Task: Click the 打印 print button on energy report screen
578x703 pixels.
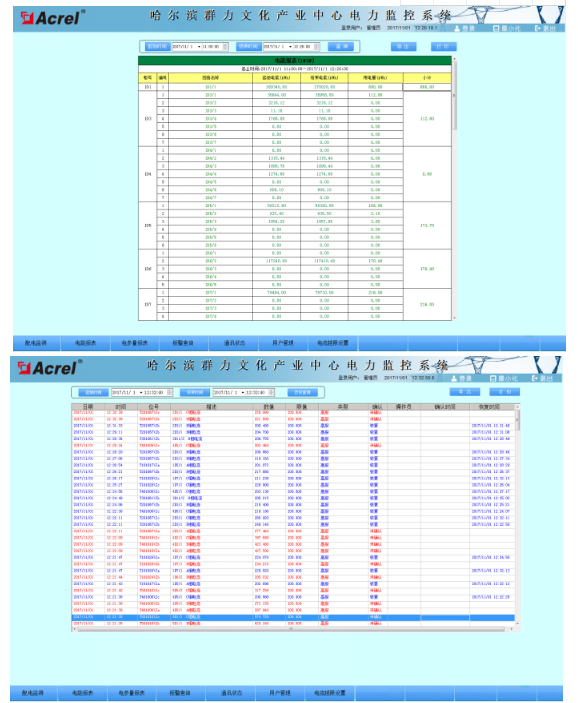Action: [x=443, y=47]
